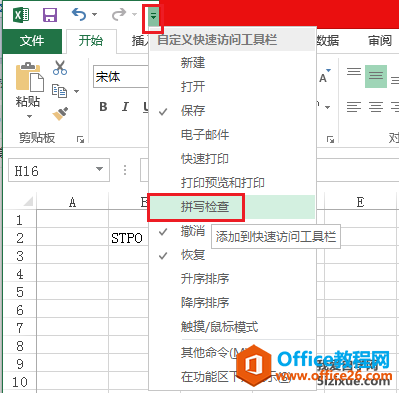Switch to the 开始 (Home) tab
The width and height of the screenshot is (399, 393).
(91, 41)
